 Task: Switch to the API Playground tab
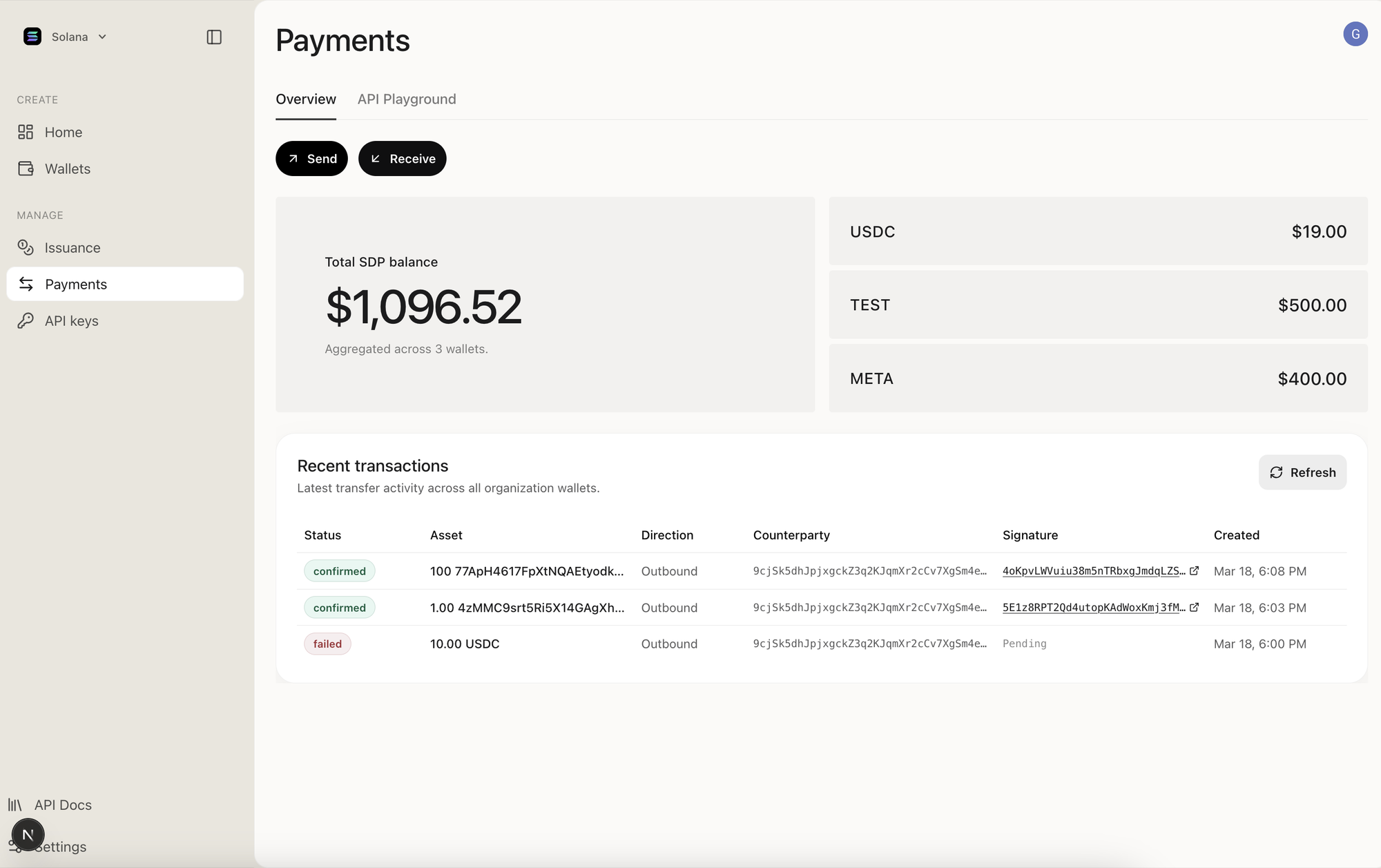click(406, 99)
